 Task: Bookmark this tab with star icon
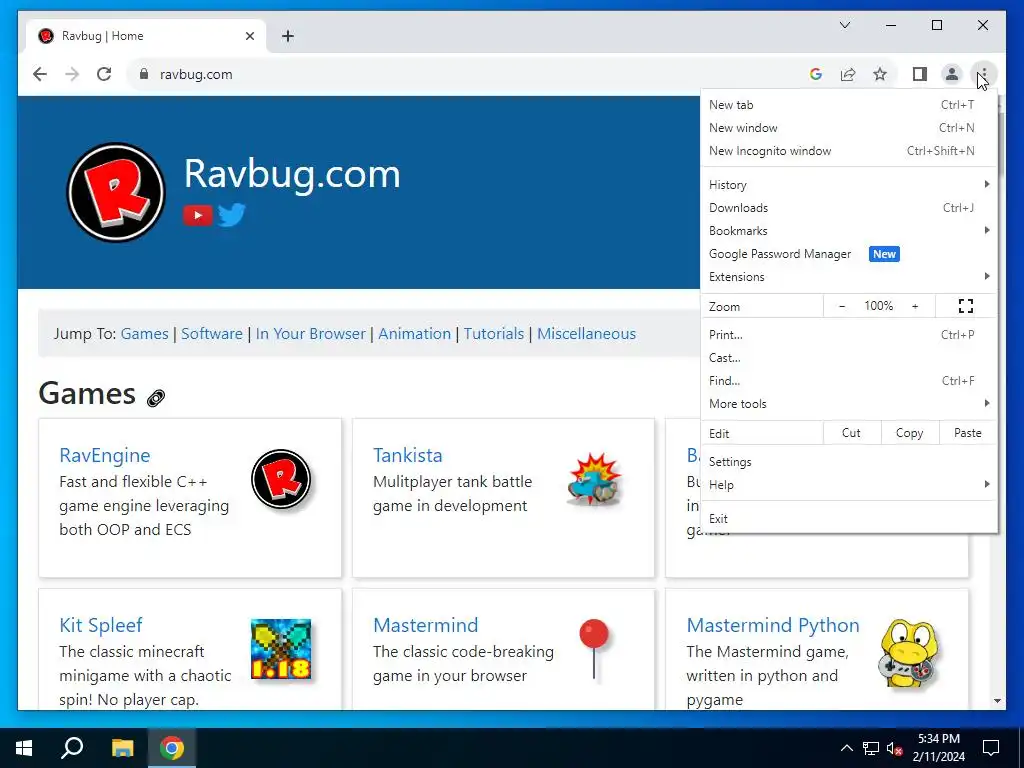pyautogui.click(x=880, y=74)
